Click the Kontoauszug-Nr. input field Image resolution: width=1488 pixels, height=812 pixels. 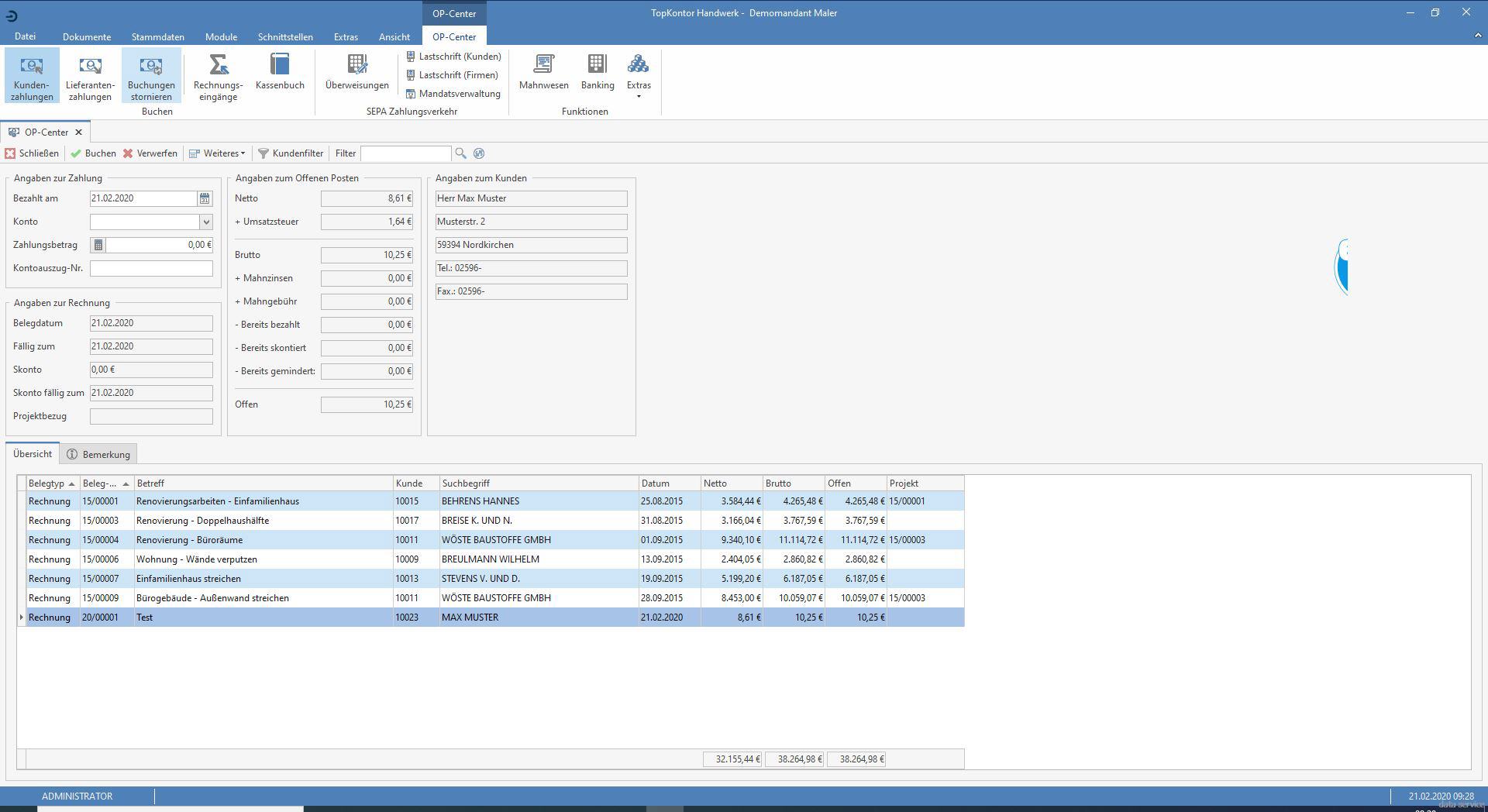pos(151,268)
